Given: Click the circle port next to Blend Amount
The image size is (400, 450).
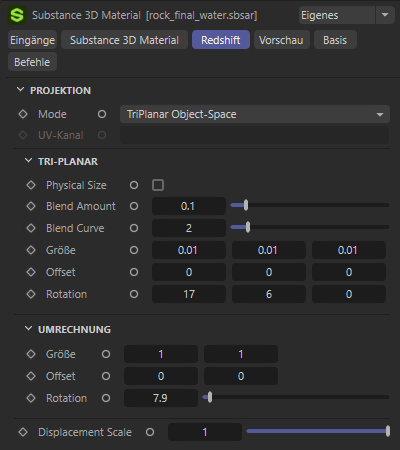Looking at the screenshot, I should pos(134,206).
